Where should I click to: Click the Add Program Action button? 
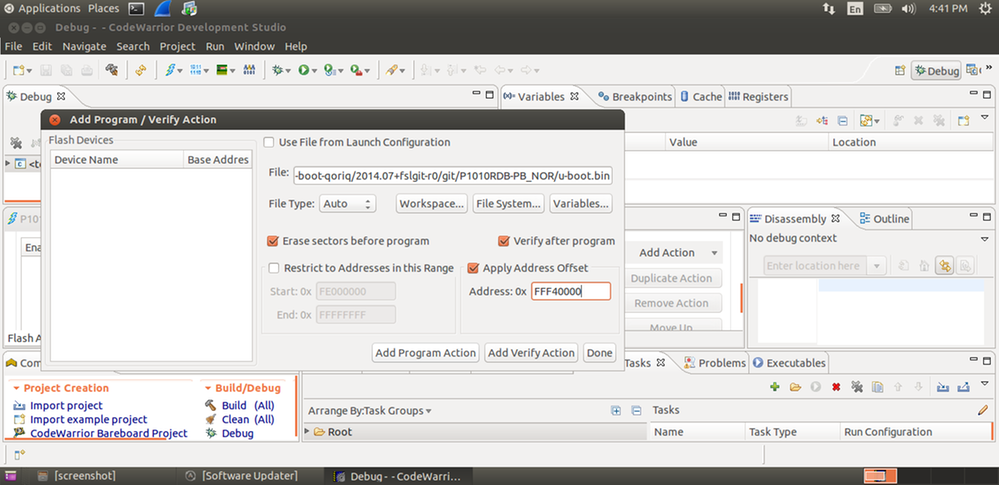tap(426, 352)
